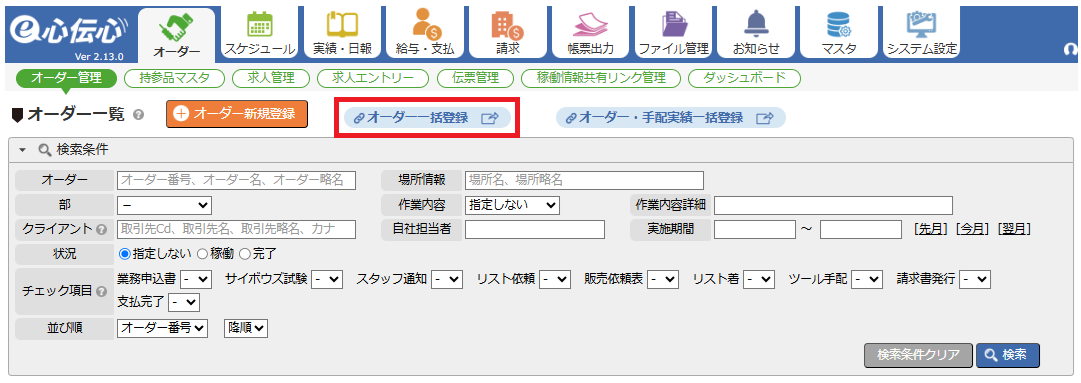Viewport: 1081px width, 383px height.
Task: Click the 検索条件 magnifier icon
Action: click(x=45, y=149)
